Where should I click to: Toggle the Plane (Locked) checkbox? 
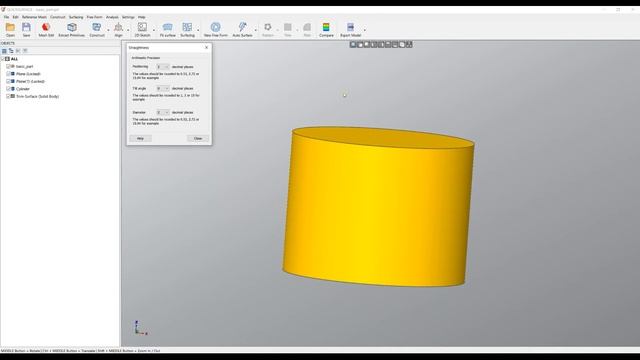(8, 74)
